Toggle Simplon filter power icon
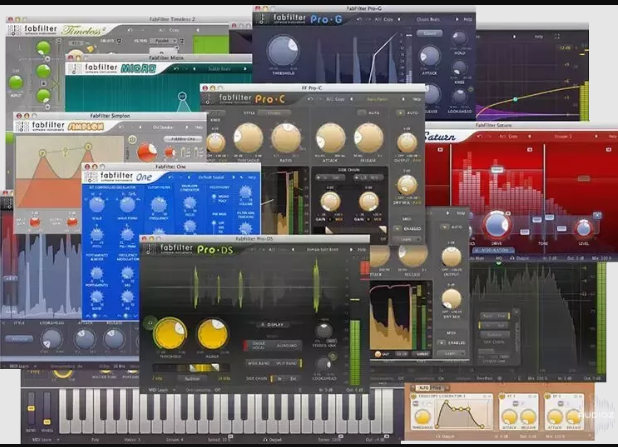Viewport: 618px width, 447px height. (x=132, y=139)
